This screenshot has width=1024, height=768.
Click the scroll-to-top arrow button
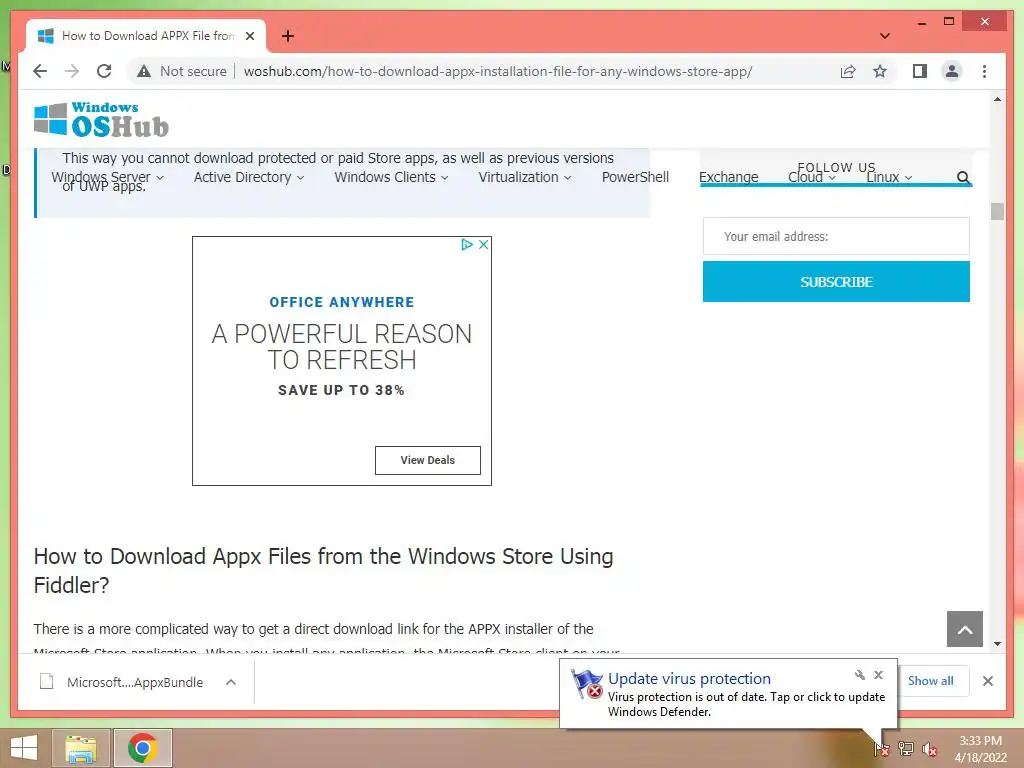pyautogui.click(x=965, y=629)
